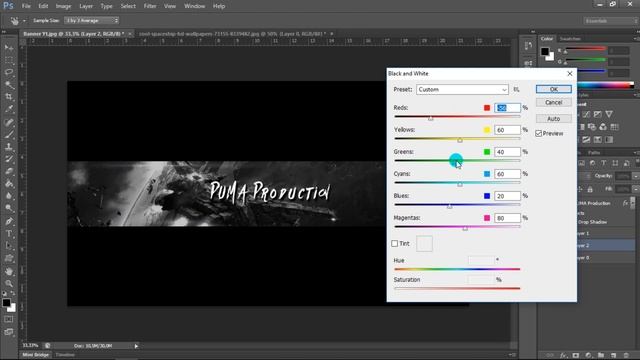The image size is (640, 360).
Task: Select the Shape tool
Action: (9, 258)
